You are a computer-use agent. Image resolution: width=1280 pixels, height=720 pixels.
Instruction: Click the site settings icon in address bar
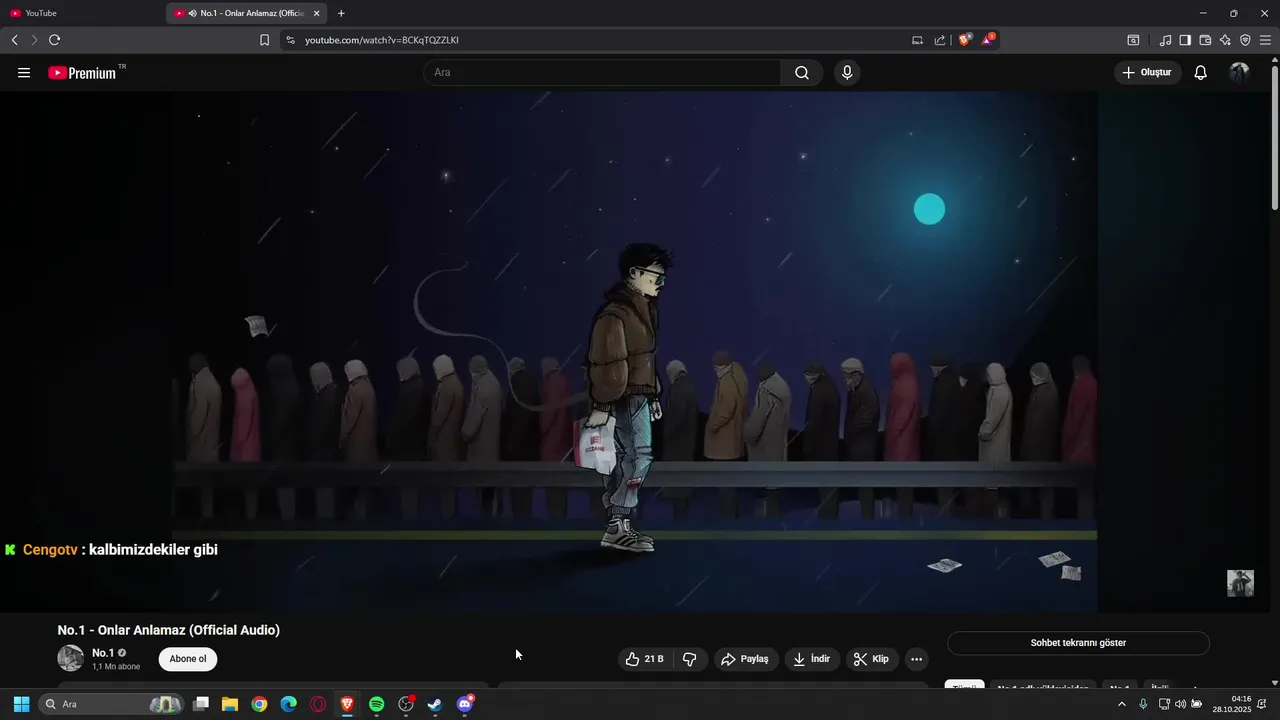[290, 40]
